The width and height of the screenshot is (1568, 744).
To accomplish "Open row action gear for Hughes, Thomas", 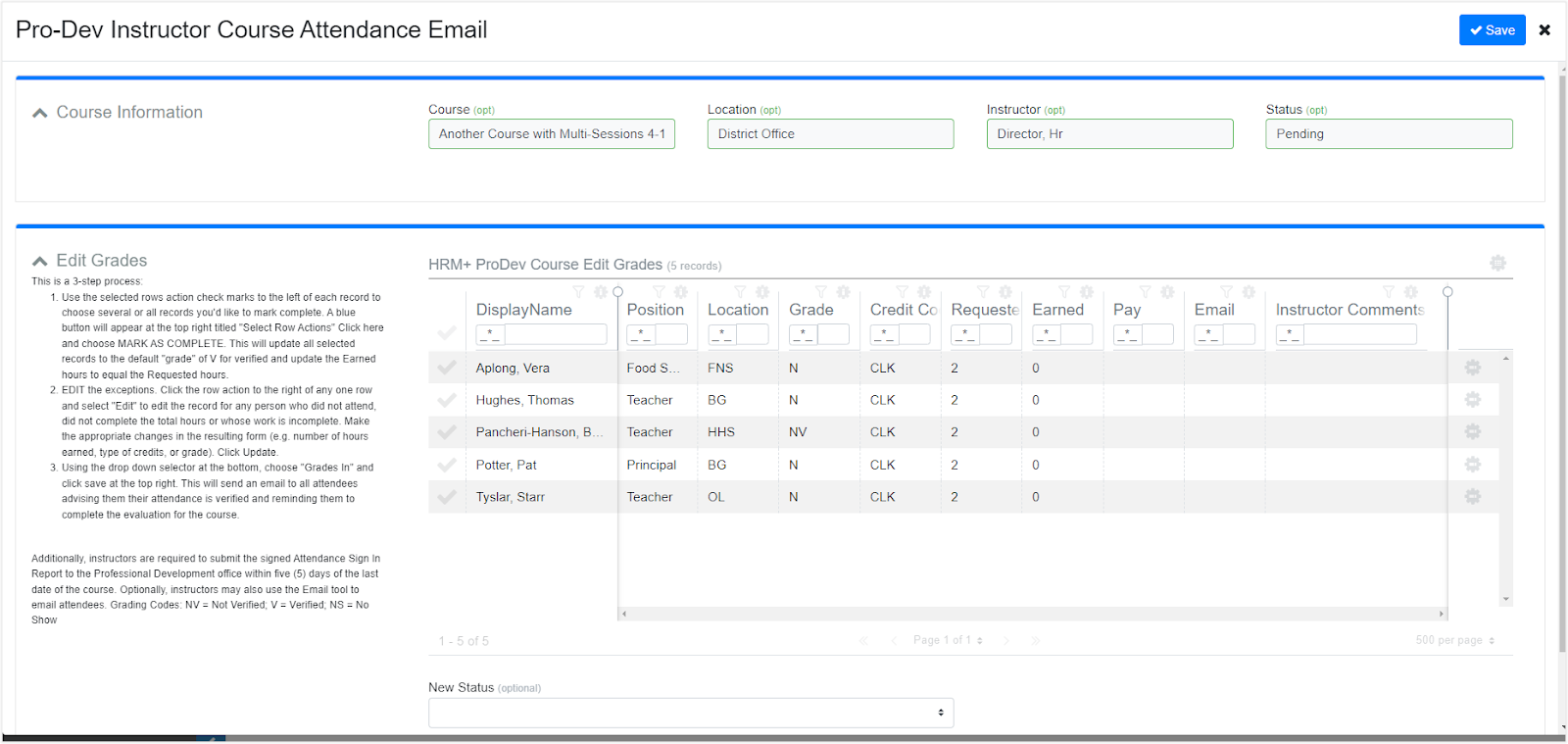I will pyautogui.click(x=1472, y=400).
